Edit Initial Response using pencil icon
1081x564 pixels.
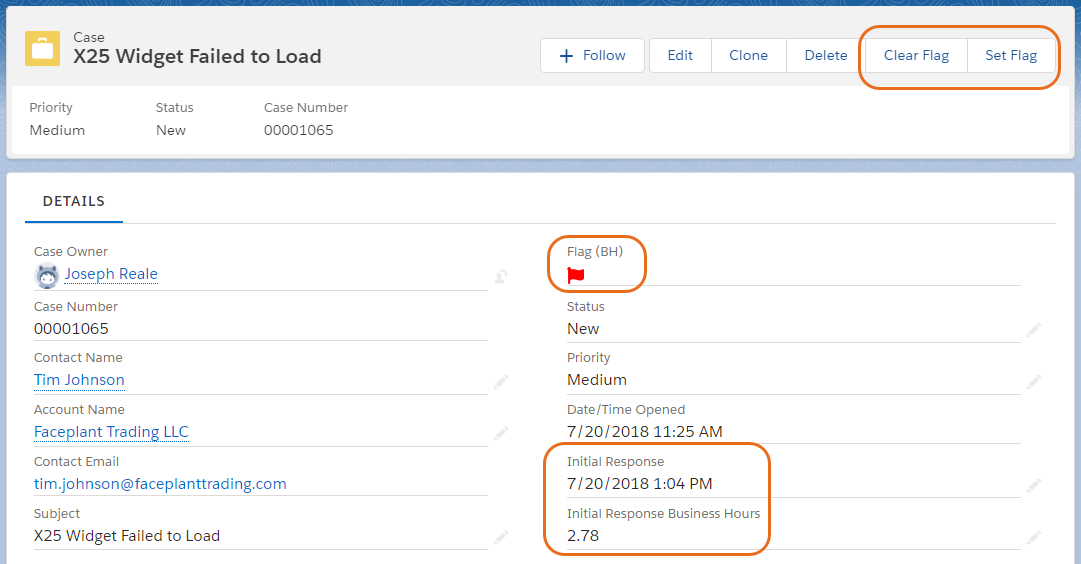pyautogui.click(x=1033, y=485)
